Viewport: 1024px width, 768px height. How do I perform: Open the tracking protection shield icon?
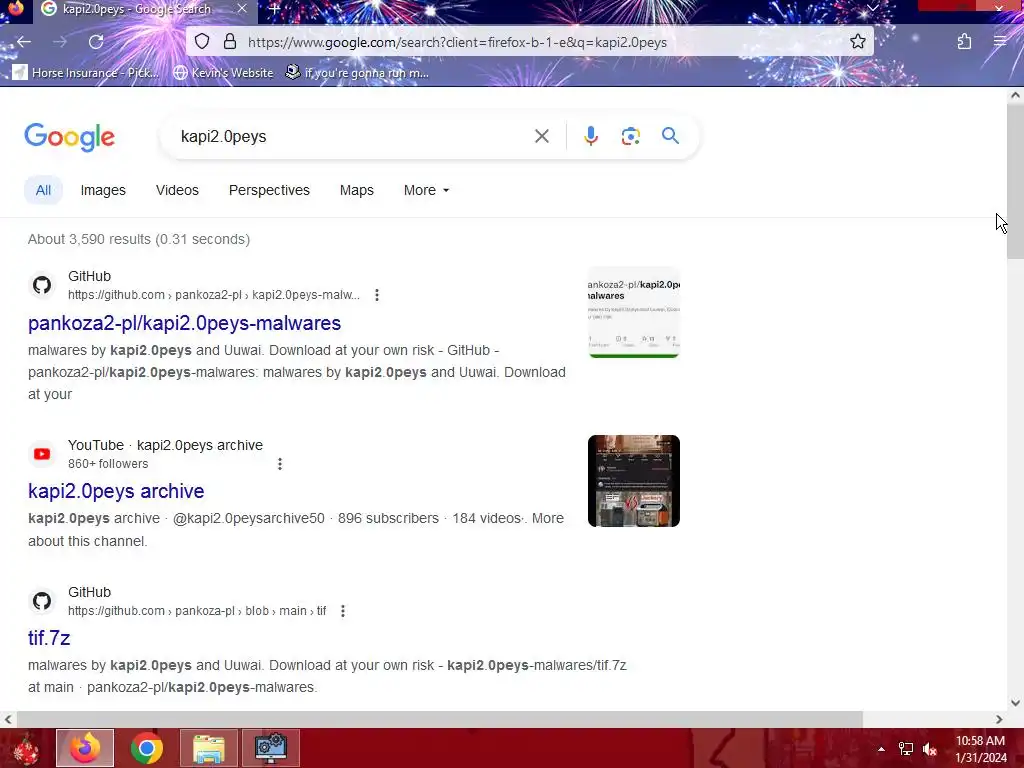202,42
